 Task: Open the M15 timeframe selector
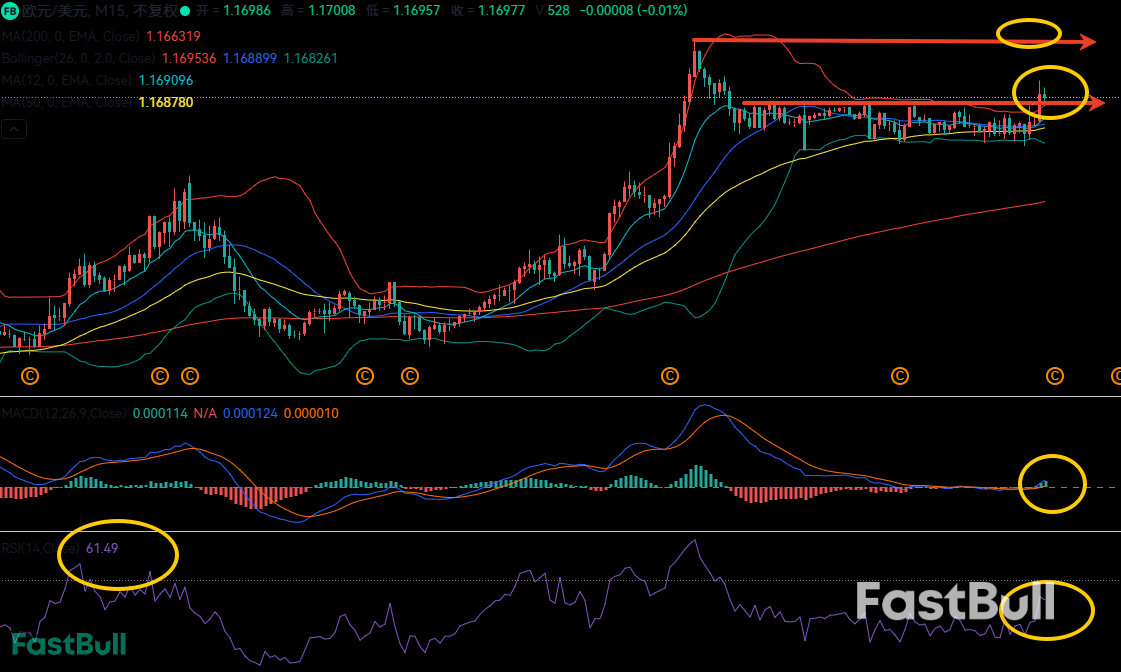click(x=110, y=12)
